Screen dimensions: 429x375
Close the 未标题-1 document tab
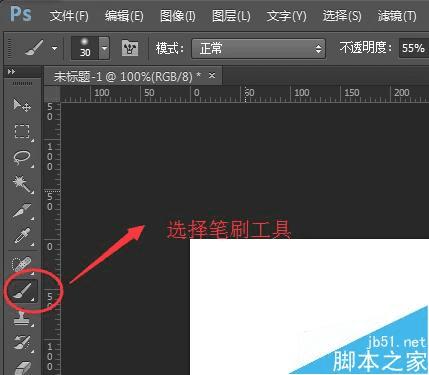pyautogui.click(x=212, y=76)
